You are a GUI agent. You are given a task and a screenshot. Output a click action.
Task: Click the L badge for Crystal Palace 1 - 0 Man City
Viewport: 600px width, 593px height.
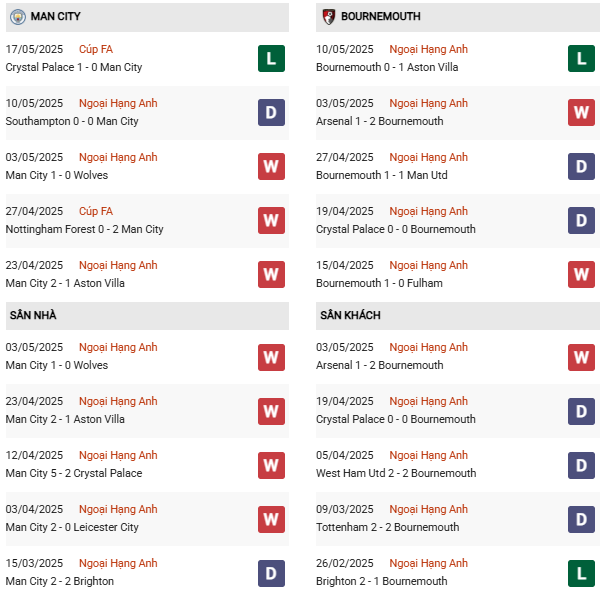(x=271, y=59)
